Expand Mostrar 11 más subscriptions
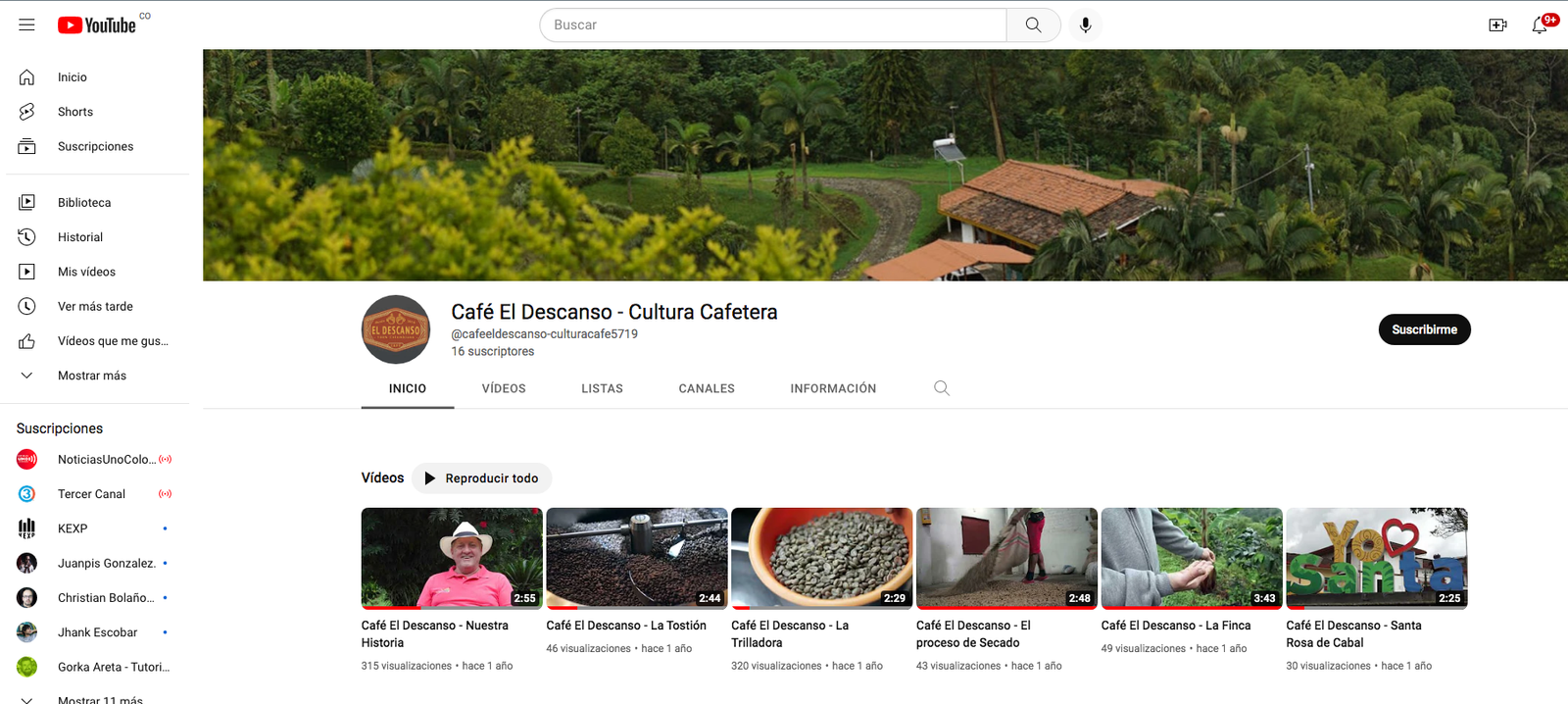 [97, 699]
